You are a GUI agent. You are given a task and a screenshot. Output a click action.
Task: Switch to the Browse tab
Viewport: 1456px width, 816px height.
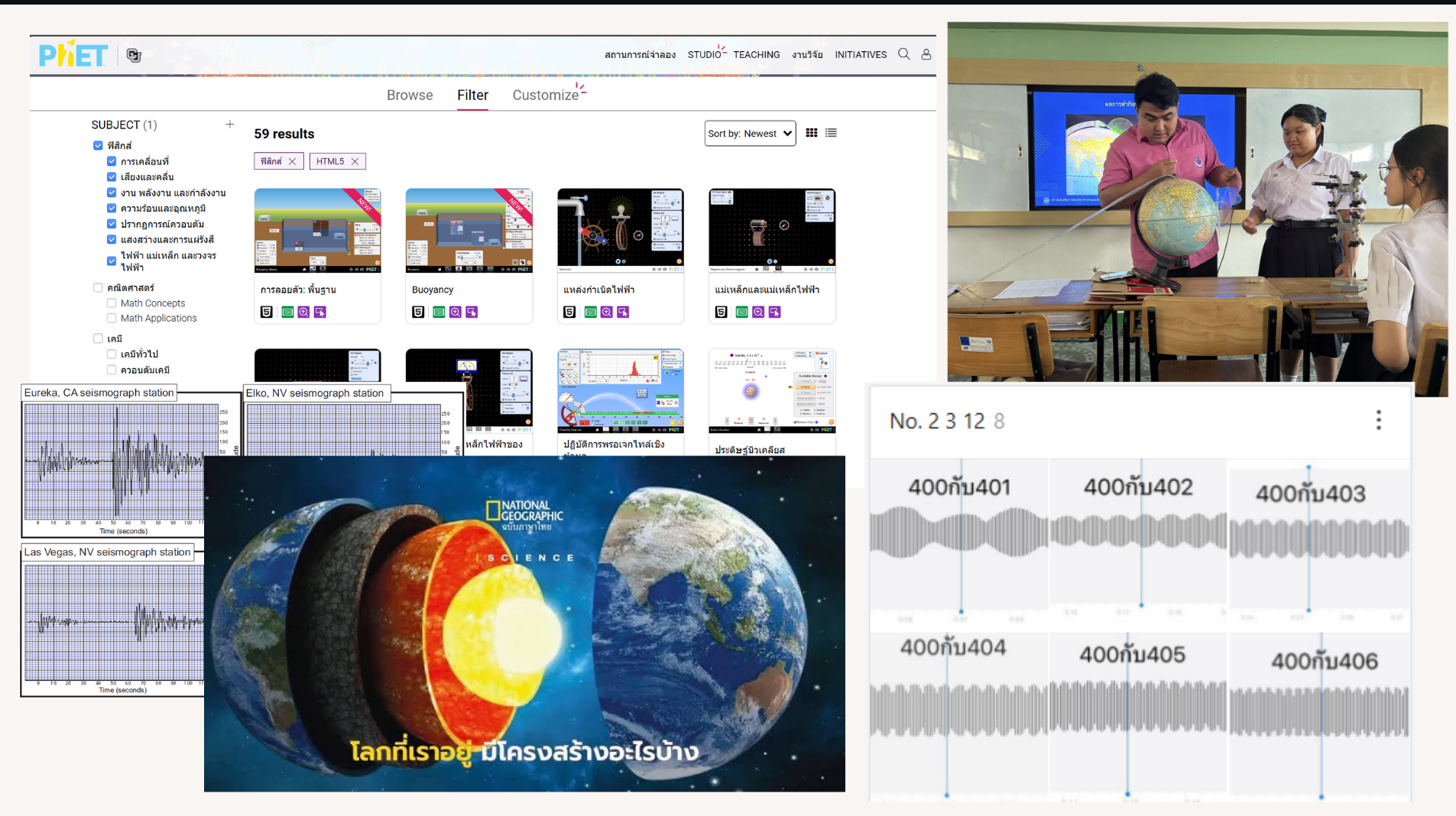pos(410,95)
